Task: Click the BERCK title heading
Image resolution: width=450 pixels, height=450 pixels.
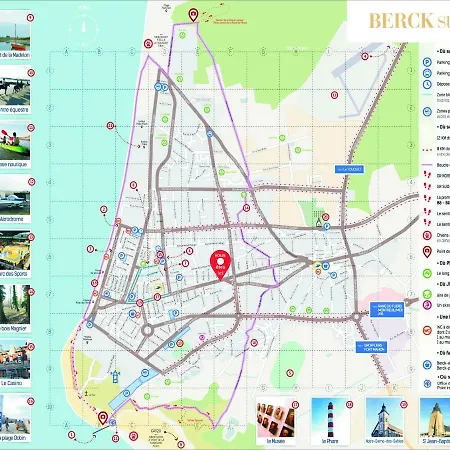Action: pos(401,21)
